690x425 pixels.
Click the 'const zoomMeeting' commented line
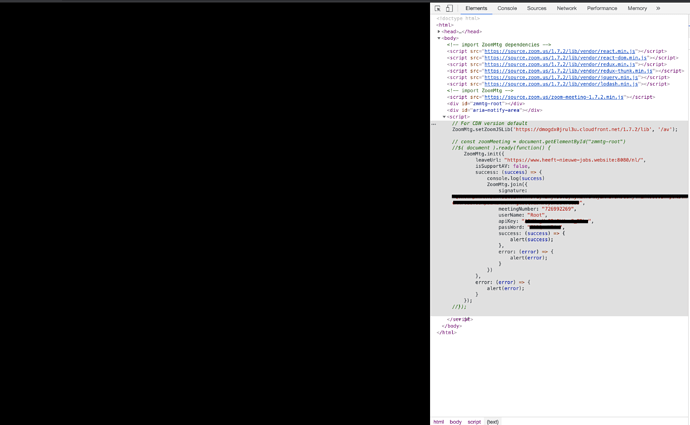(539, 142)
